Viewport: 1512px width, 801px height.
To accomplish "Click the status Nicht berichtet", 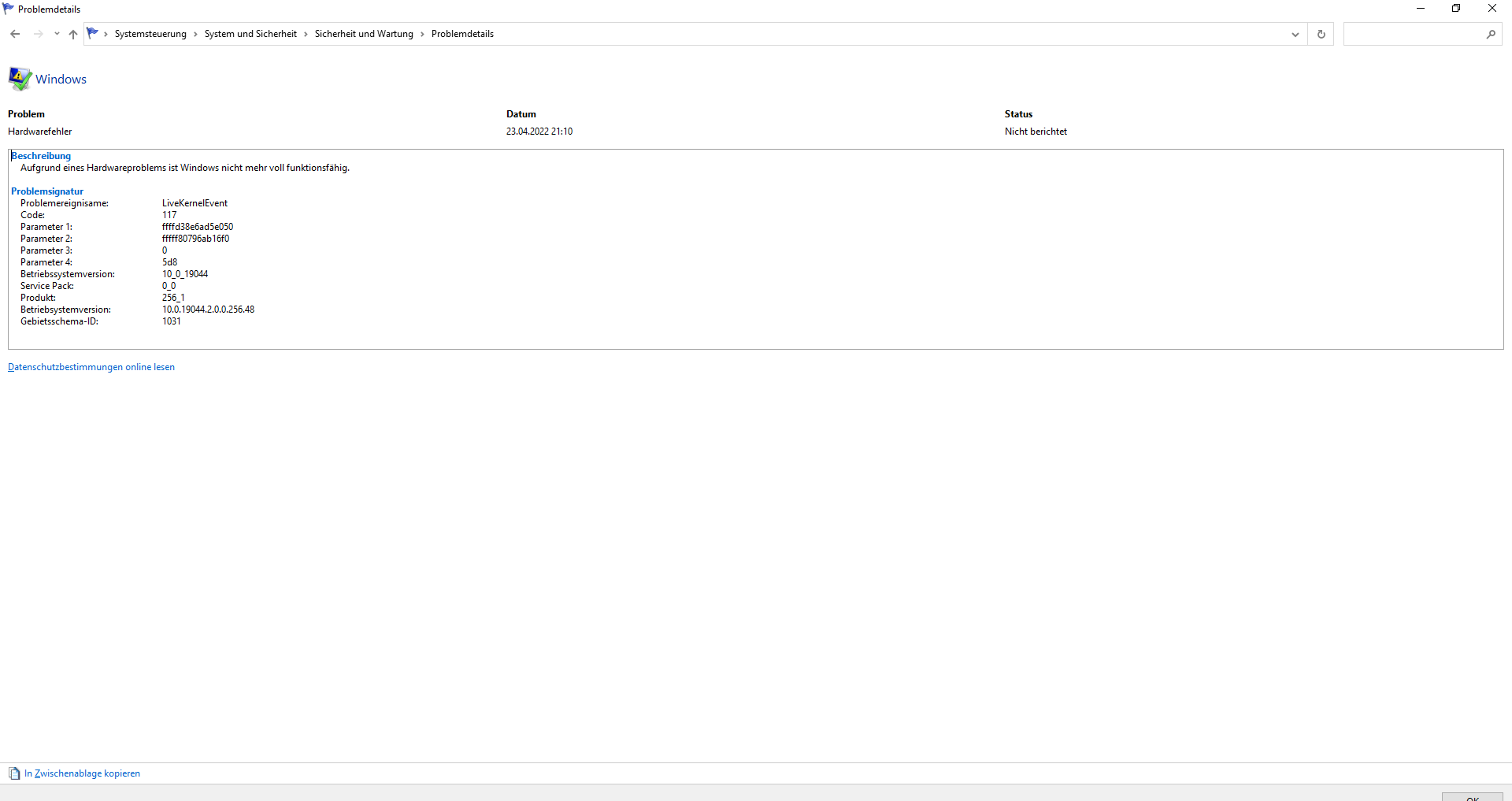I will (x=1036, y=132).
